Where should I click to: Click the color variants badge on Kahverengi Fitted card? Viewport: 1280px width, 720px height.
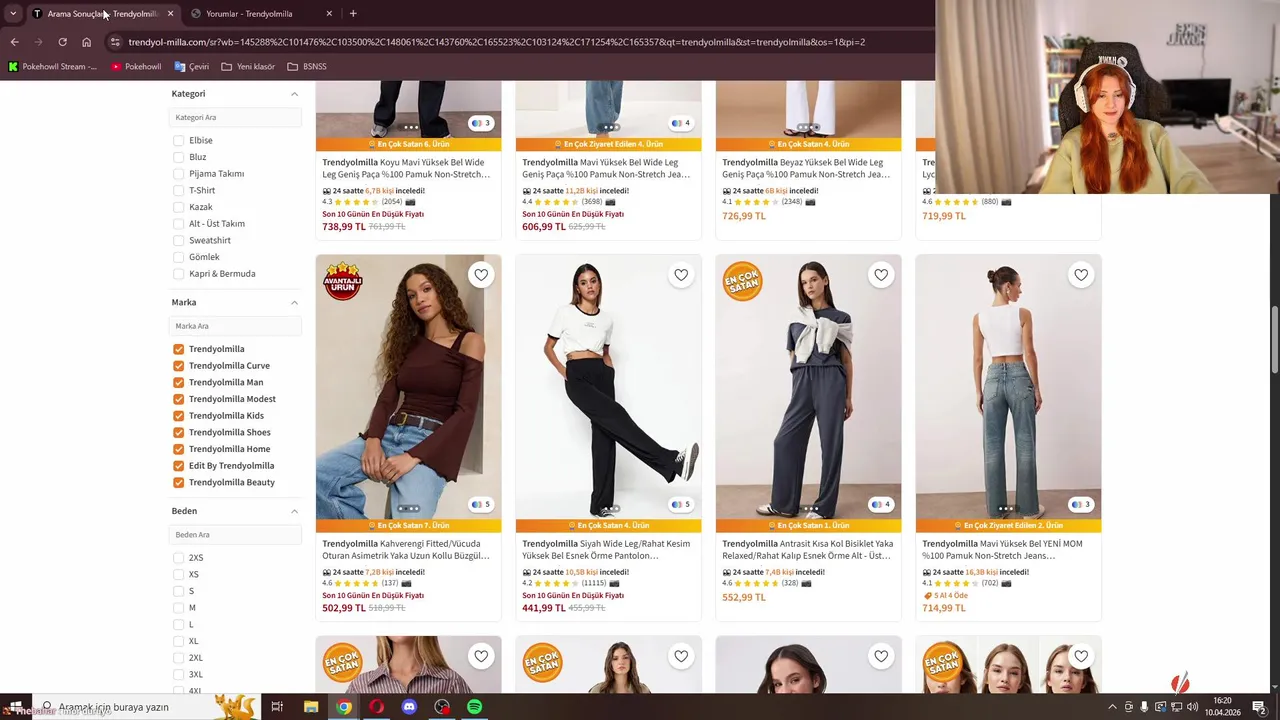[x=481, y=505]
